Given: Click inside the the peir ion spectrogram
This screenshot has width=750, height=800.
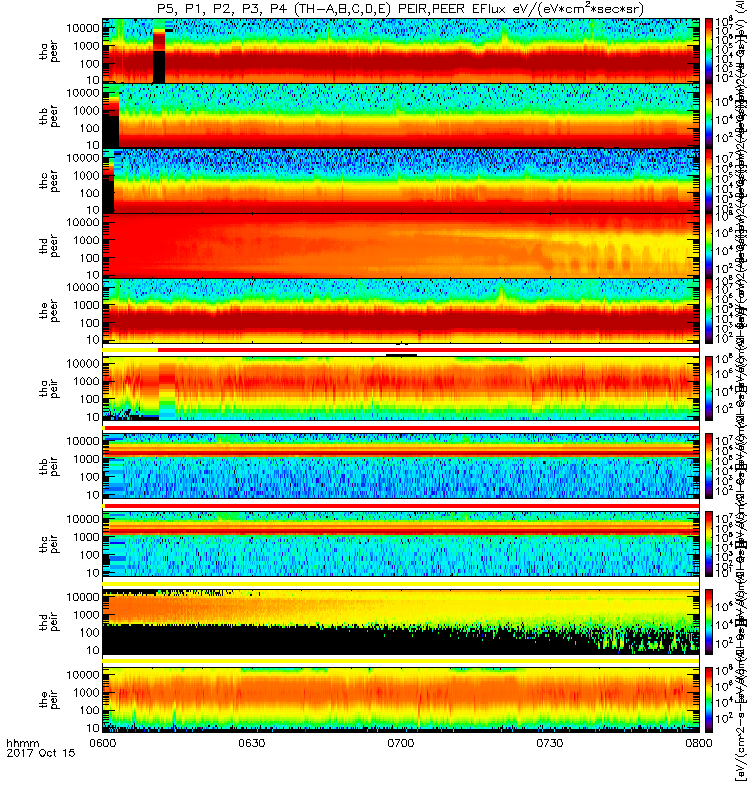Looking at the screenshot, I should [401, 699].
